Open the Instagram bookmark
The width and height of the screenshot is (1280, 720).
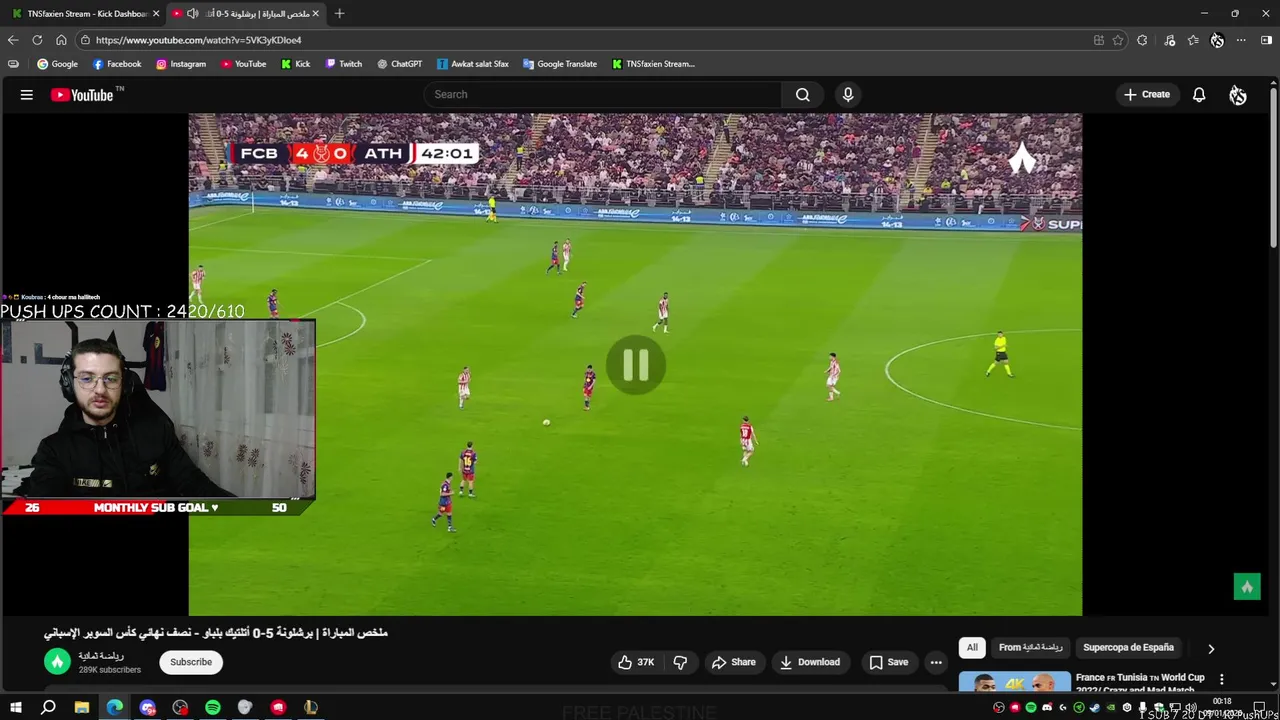(x=181, y=64)
